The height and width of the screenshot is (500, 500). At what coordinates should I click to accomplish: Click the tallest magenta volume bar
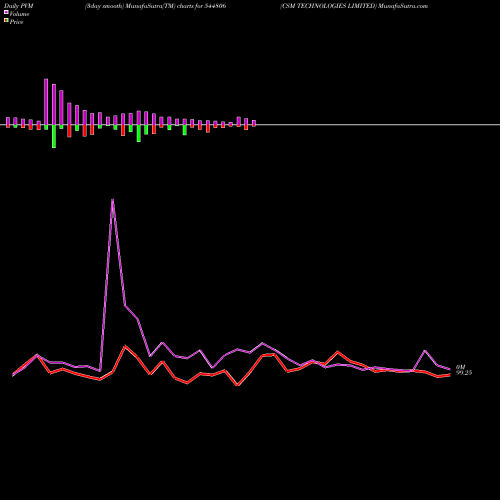pos(46,102)
